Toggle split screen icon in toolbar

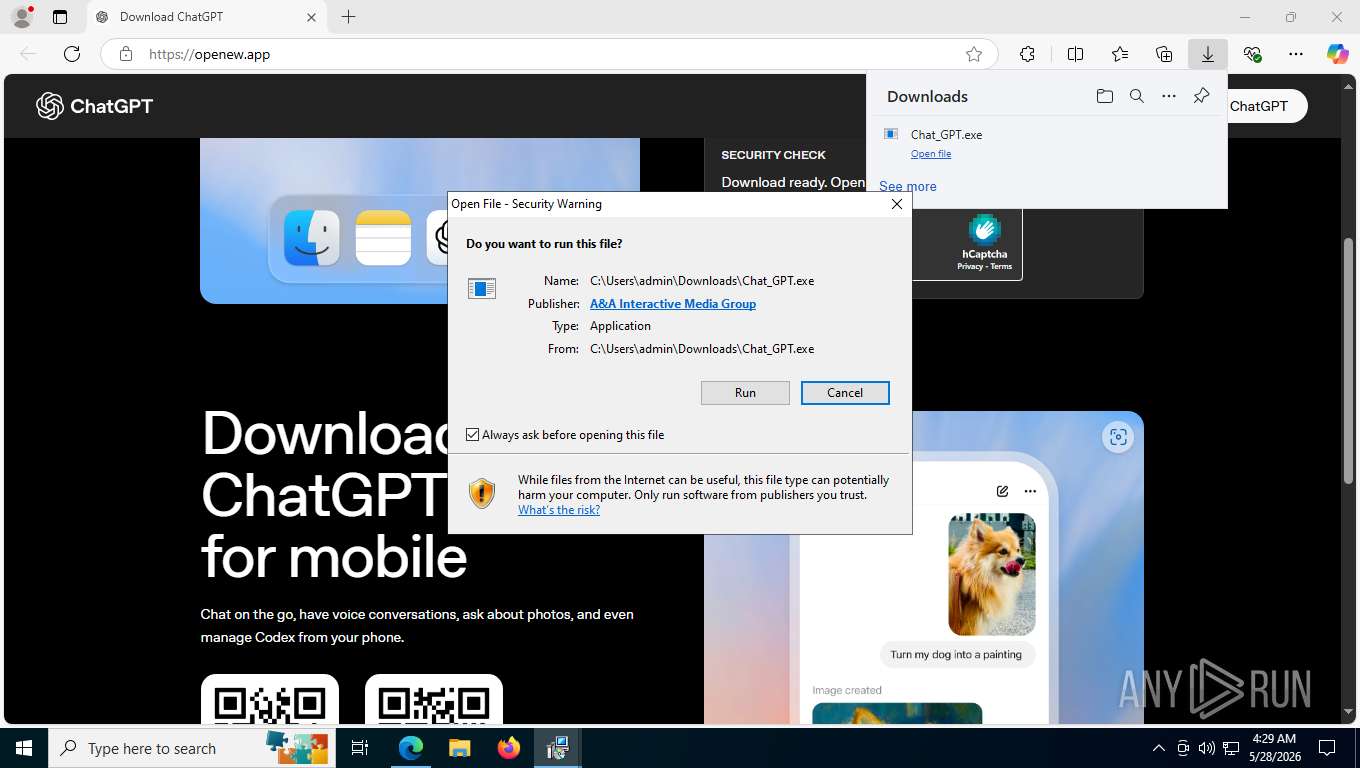(x=1075, y=54)
